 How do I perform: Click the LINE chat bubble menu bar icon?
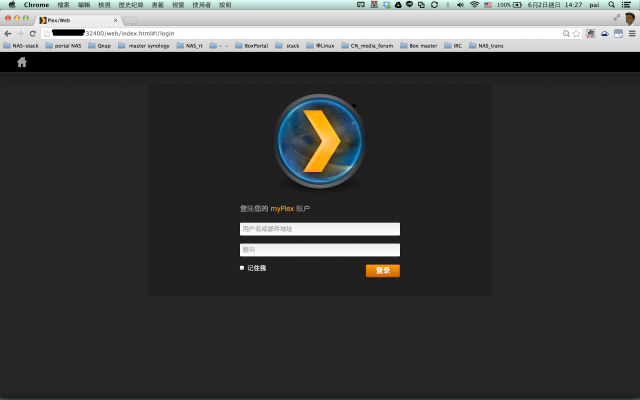[x=409, y=5]
